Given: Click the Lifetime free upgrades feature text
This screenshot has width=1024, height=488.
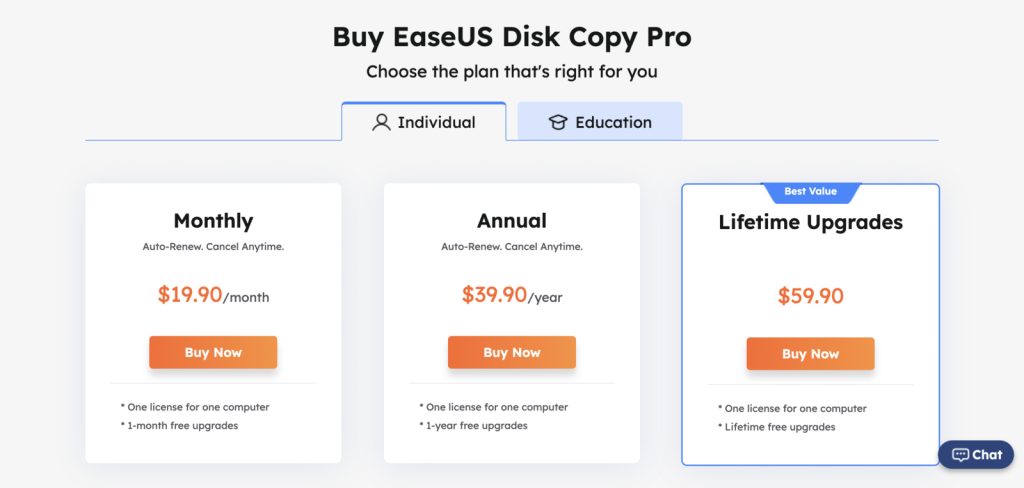Looking at the screenshot, I should click(778, 427).
